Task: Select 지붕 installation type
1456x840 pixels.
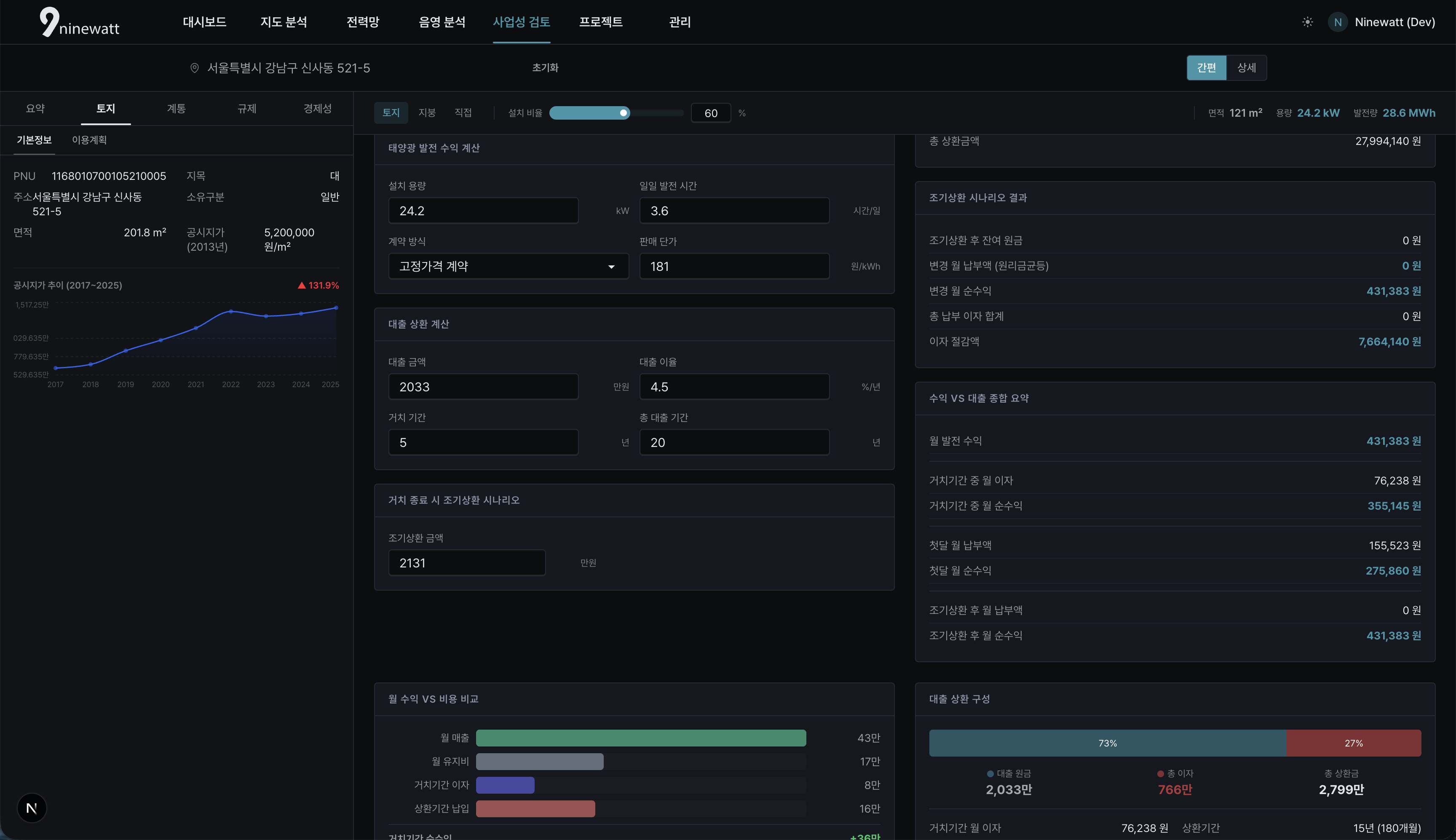Action: [427, 112]
